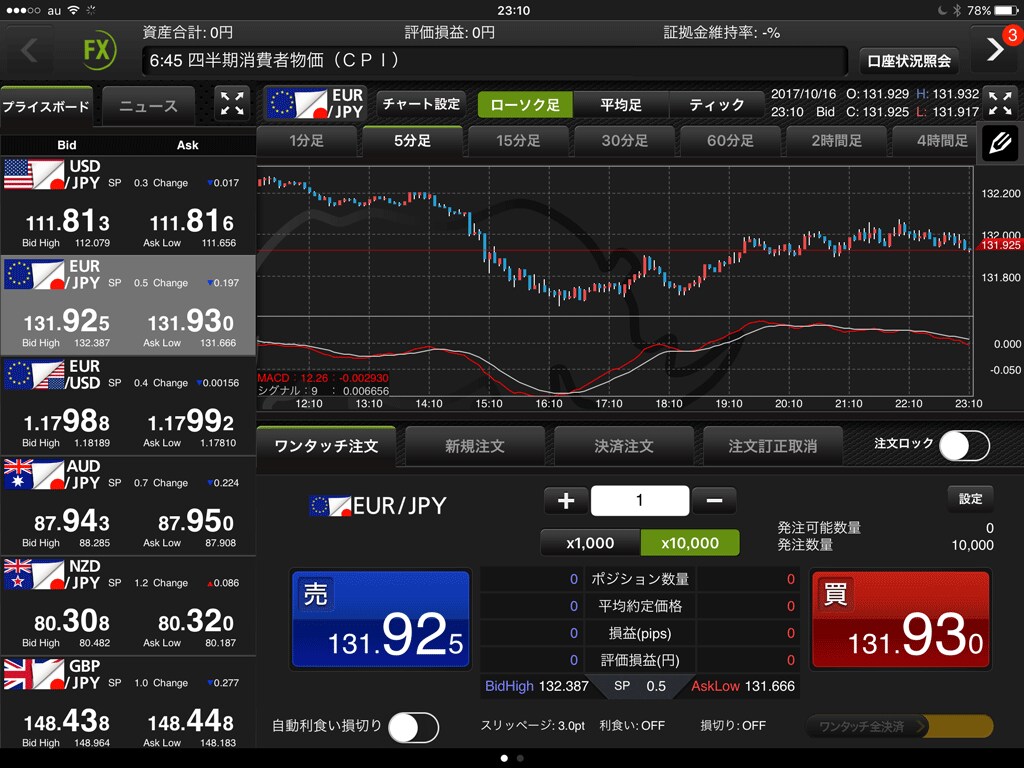Open next page arrow with badge 3
The image size is (1024, 768).
[995, 49]
